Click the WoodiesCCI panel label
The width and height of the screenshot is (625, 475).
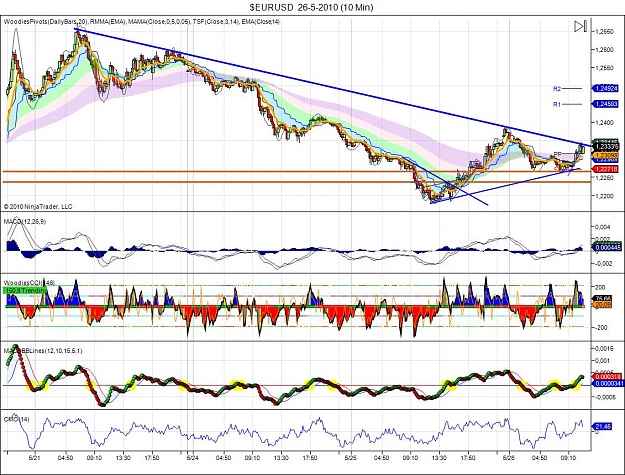(29, 283)
